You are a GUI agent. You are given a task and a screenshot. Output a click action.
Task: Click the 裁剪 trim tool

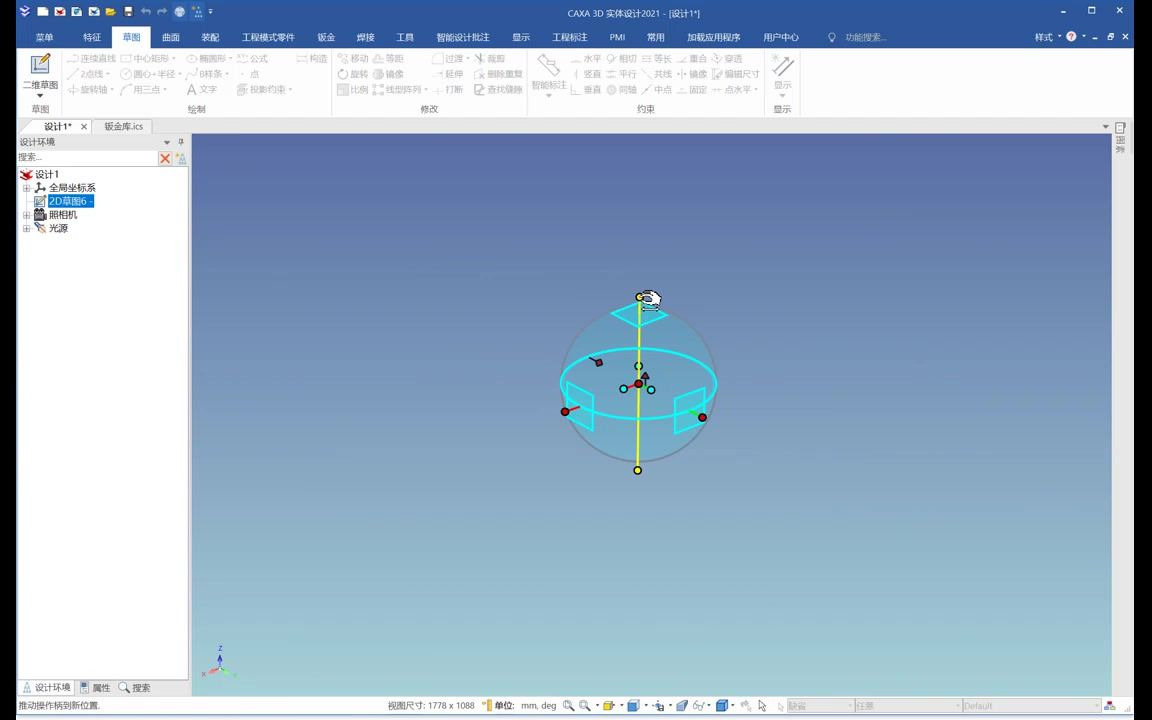pyautogui.click(x=489, y=58)
